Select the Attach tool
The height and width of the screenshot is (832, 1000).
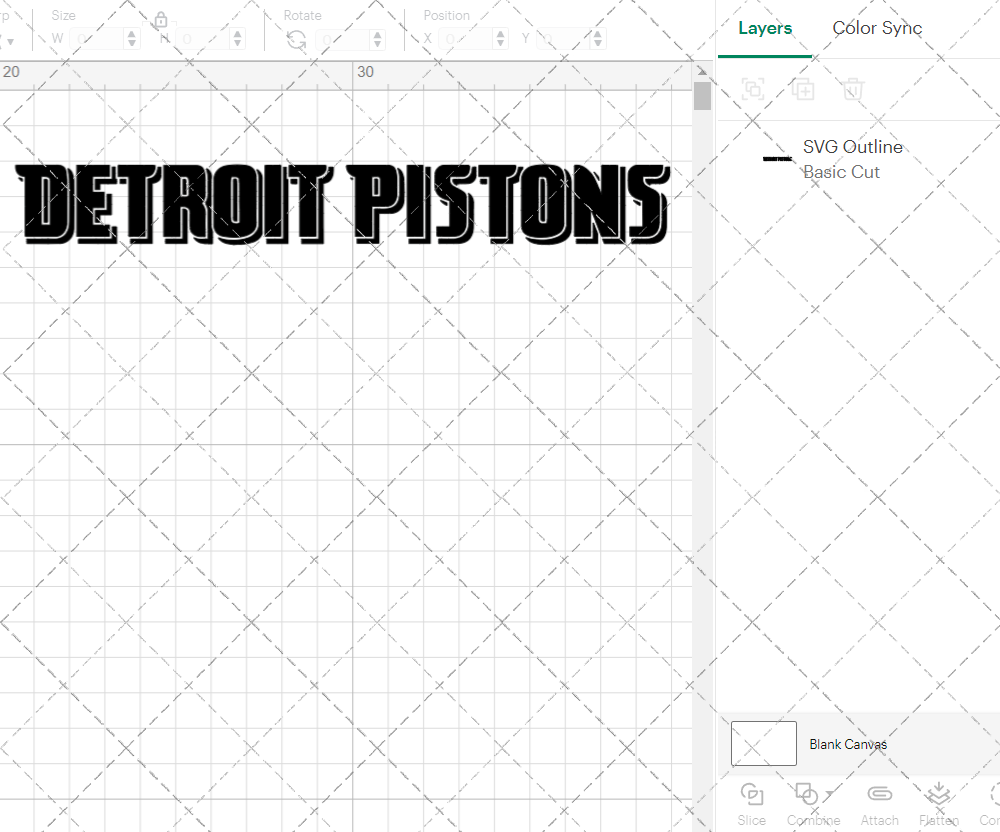[x=880, y=795]
